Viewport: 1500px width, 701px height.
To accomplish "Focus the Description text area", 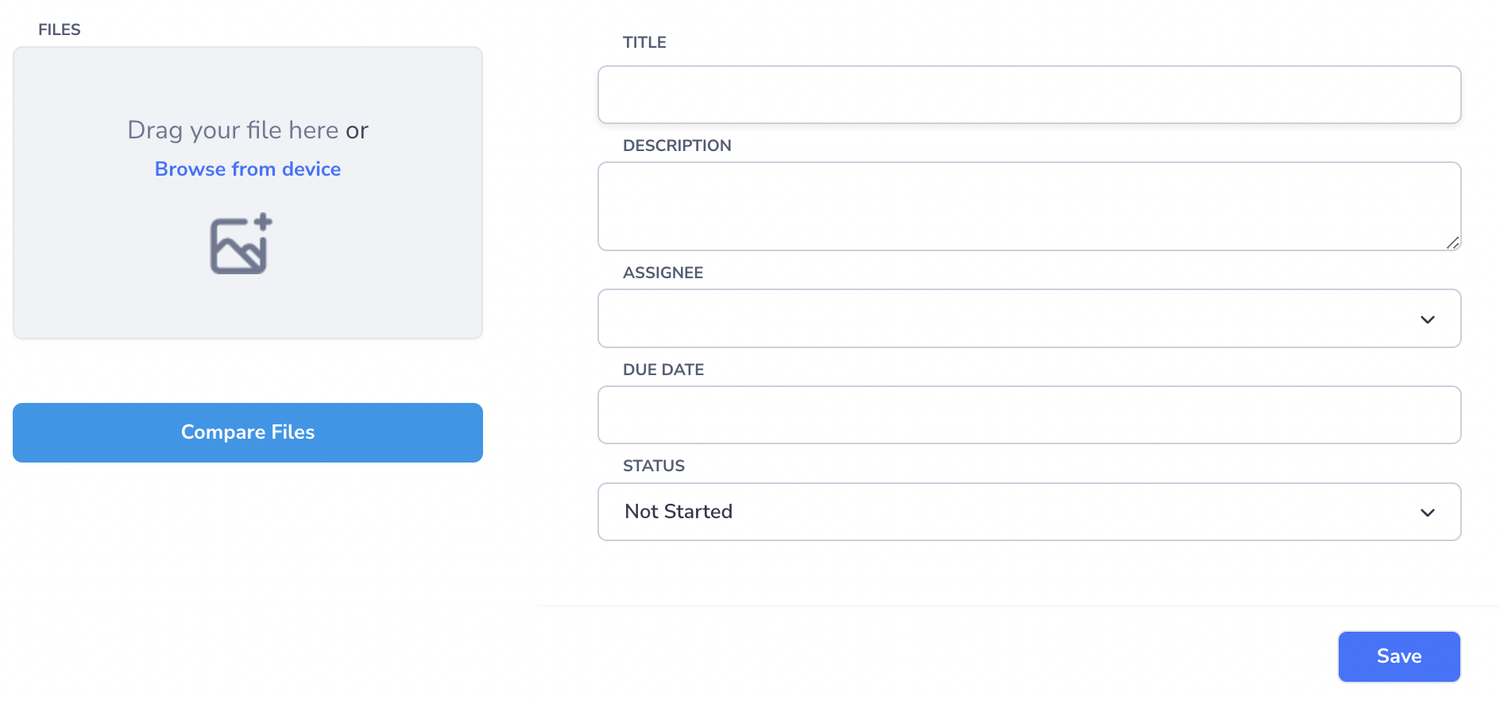I will (x=1029, y=205).
